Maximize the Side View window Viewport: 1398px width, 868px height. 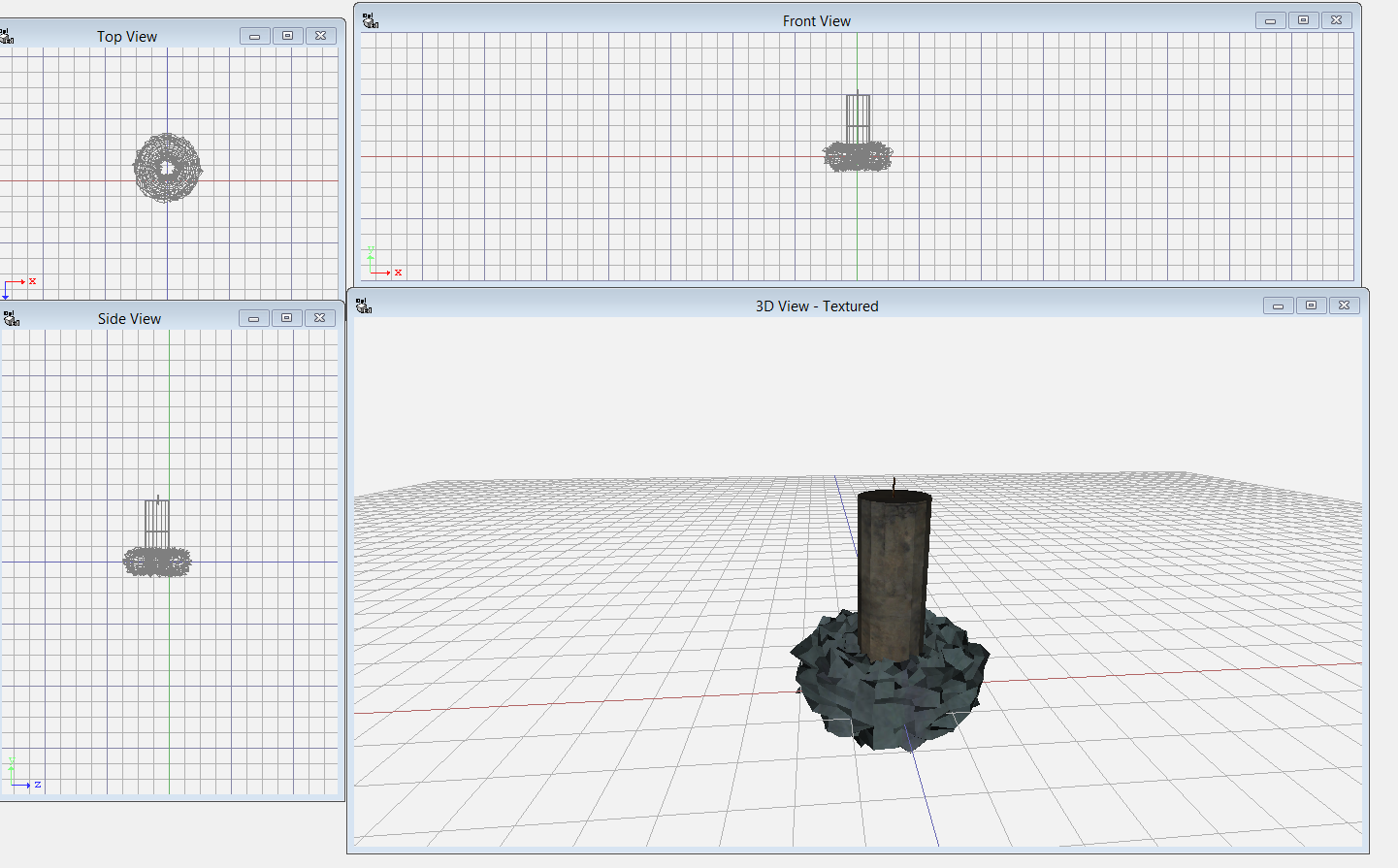click(x=286, y=318)
